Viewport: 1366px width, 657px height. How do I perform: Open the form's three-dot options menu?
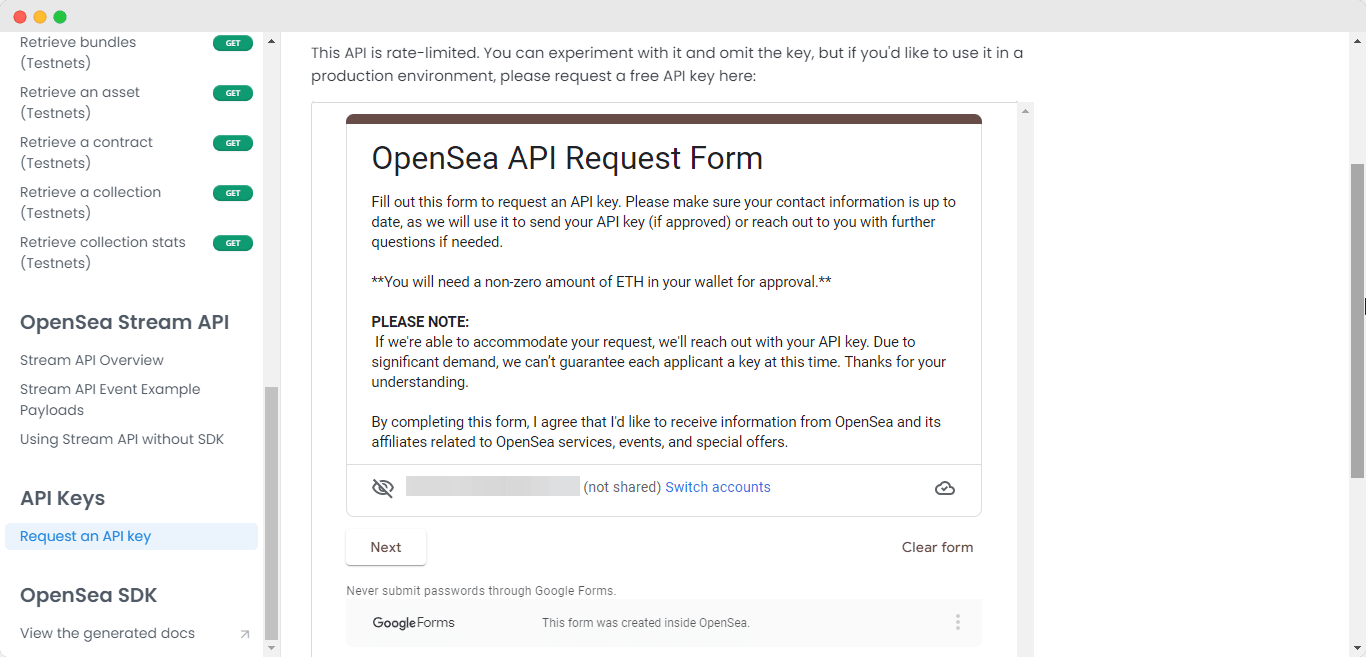[957, 621]
